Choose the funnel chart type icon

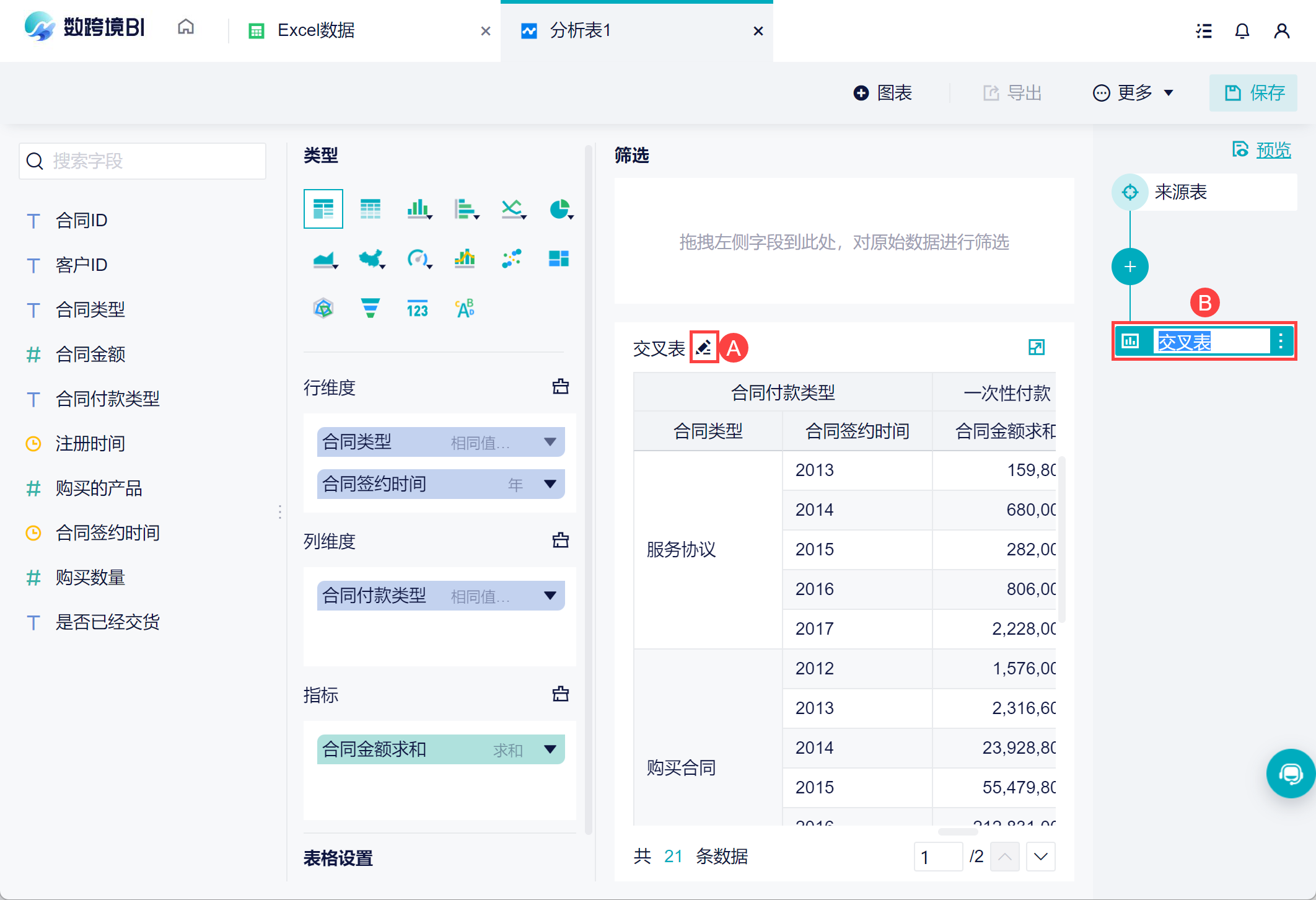click(370, 308)
